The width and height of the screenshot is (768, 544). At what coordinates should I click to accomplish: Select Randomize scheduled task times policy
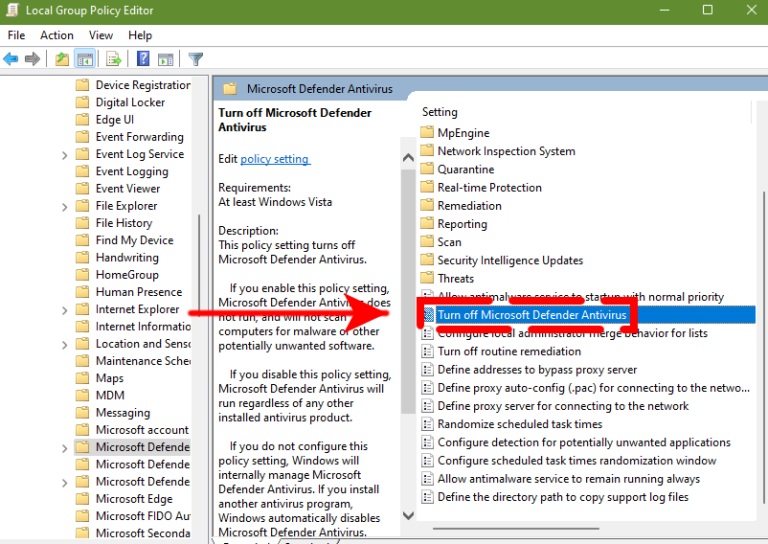520,424
